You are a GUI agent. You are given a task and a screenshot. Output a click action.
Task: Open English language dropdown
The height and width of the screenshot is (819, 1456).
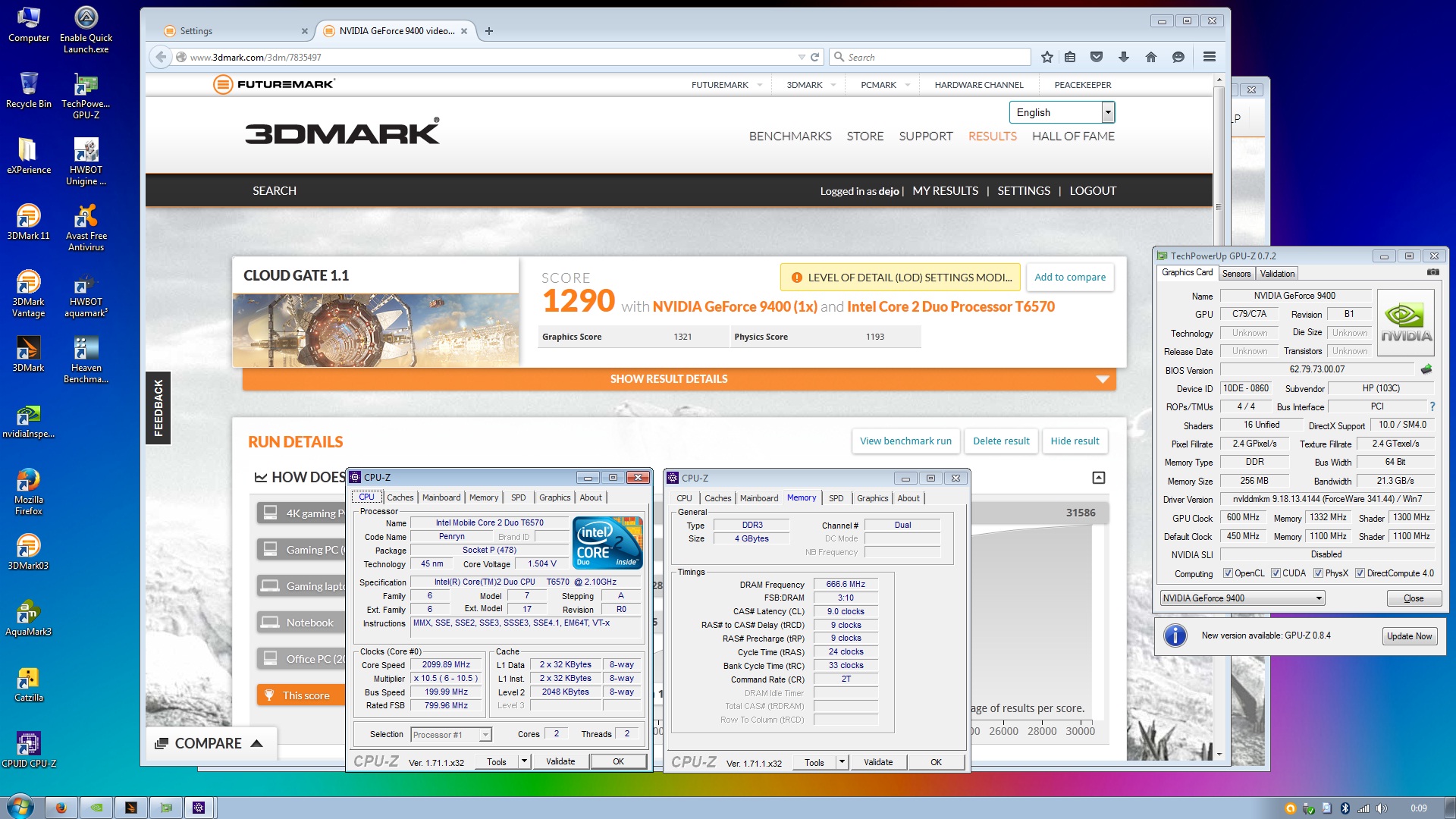click(1062, 112)
